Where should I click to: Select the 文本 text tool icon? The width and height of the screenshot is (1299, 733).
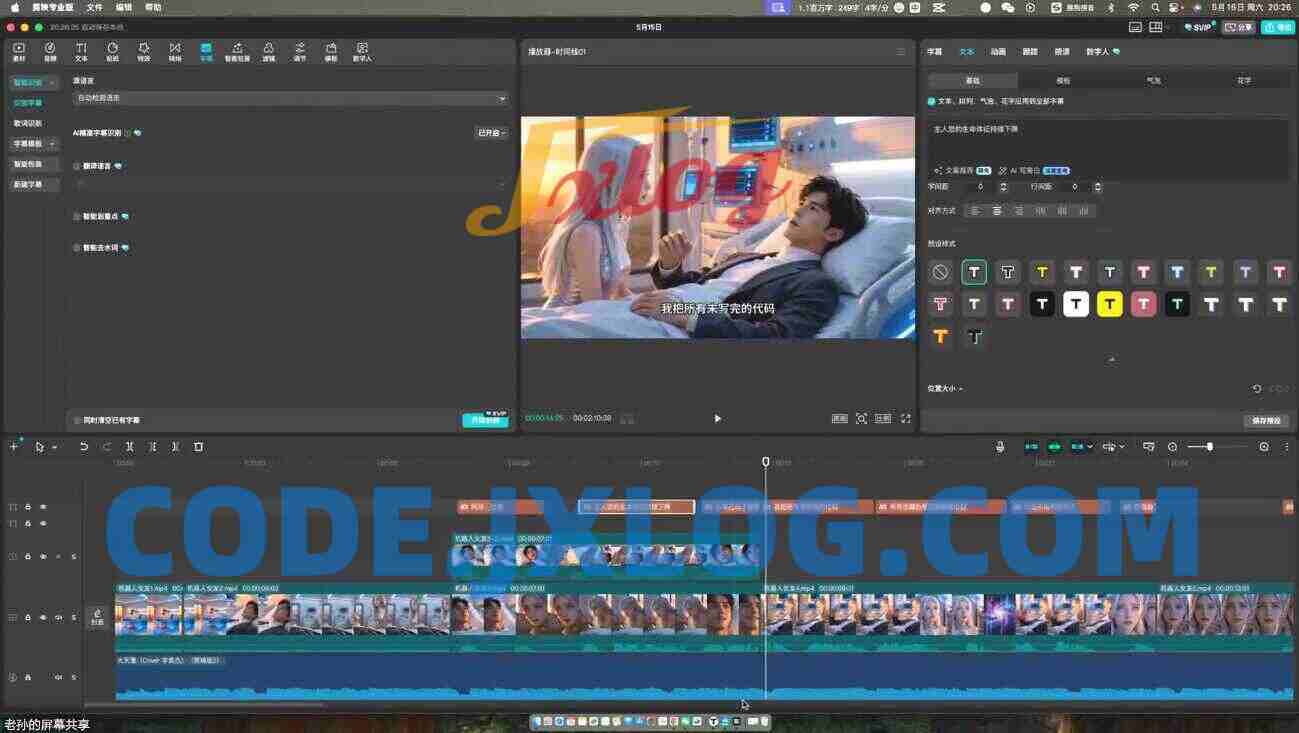coord(81,52)
